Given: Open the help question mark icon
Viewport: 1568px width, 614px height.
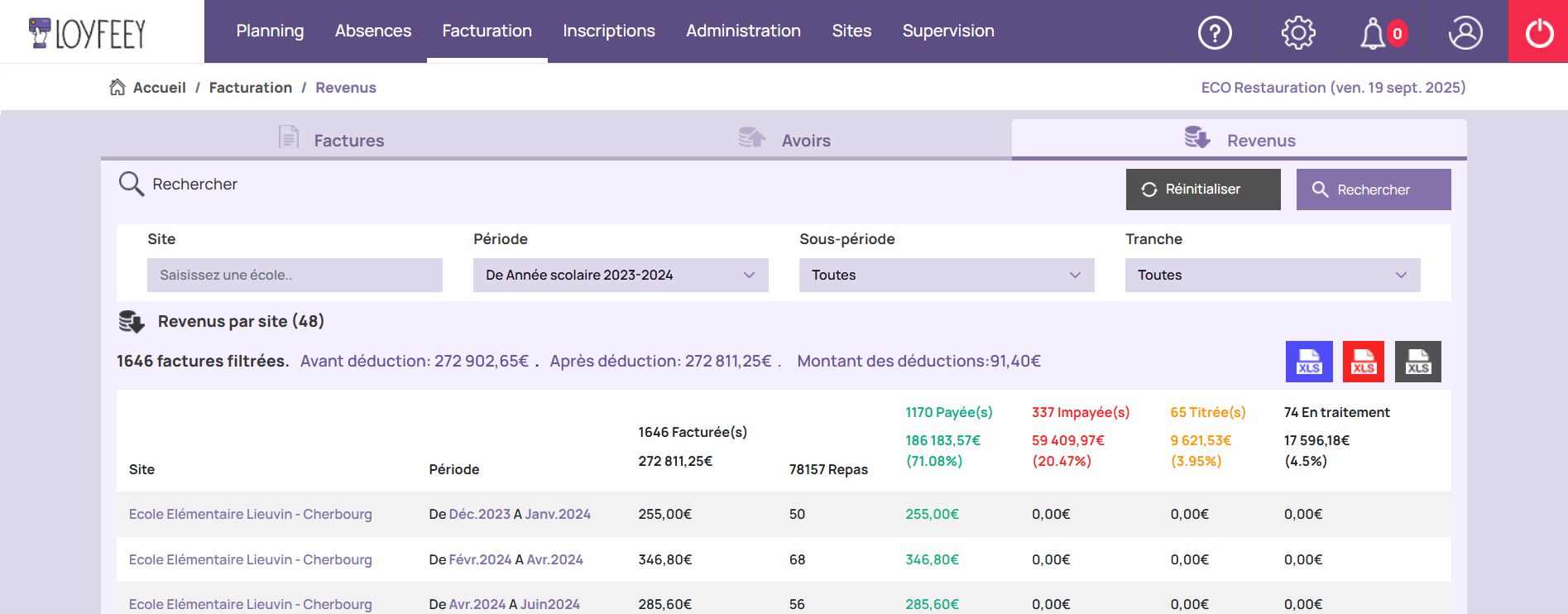Looking at the screenshot, I should click(1215, 33).
